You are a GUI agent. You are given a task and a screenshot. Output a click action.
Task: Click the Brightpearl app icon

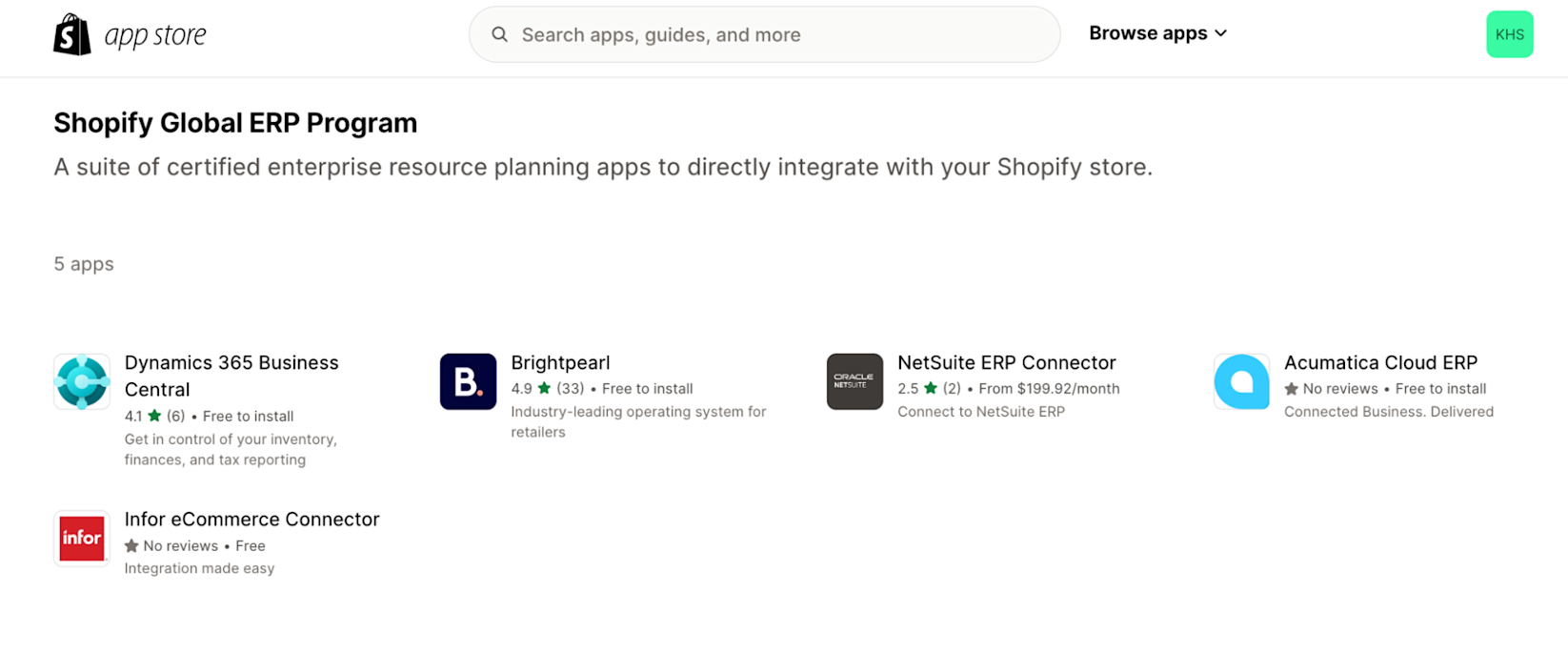click(x=468, y=381)
